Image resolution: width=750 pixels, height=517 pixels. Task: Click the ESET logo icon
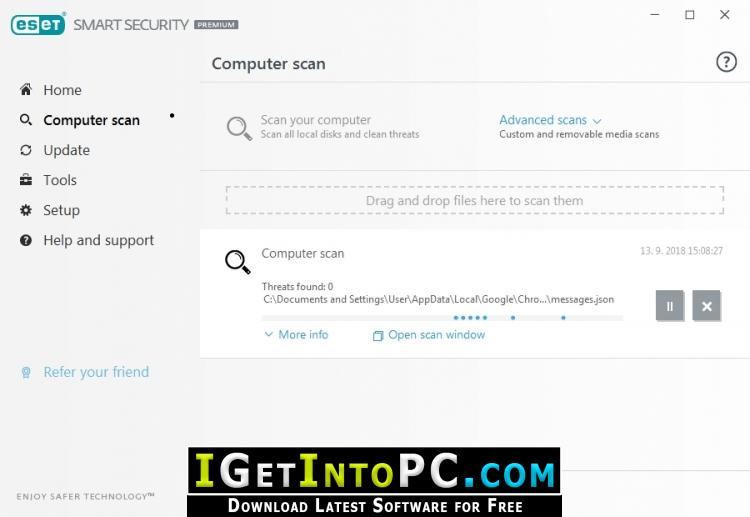click(38, 24)
